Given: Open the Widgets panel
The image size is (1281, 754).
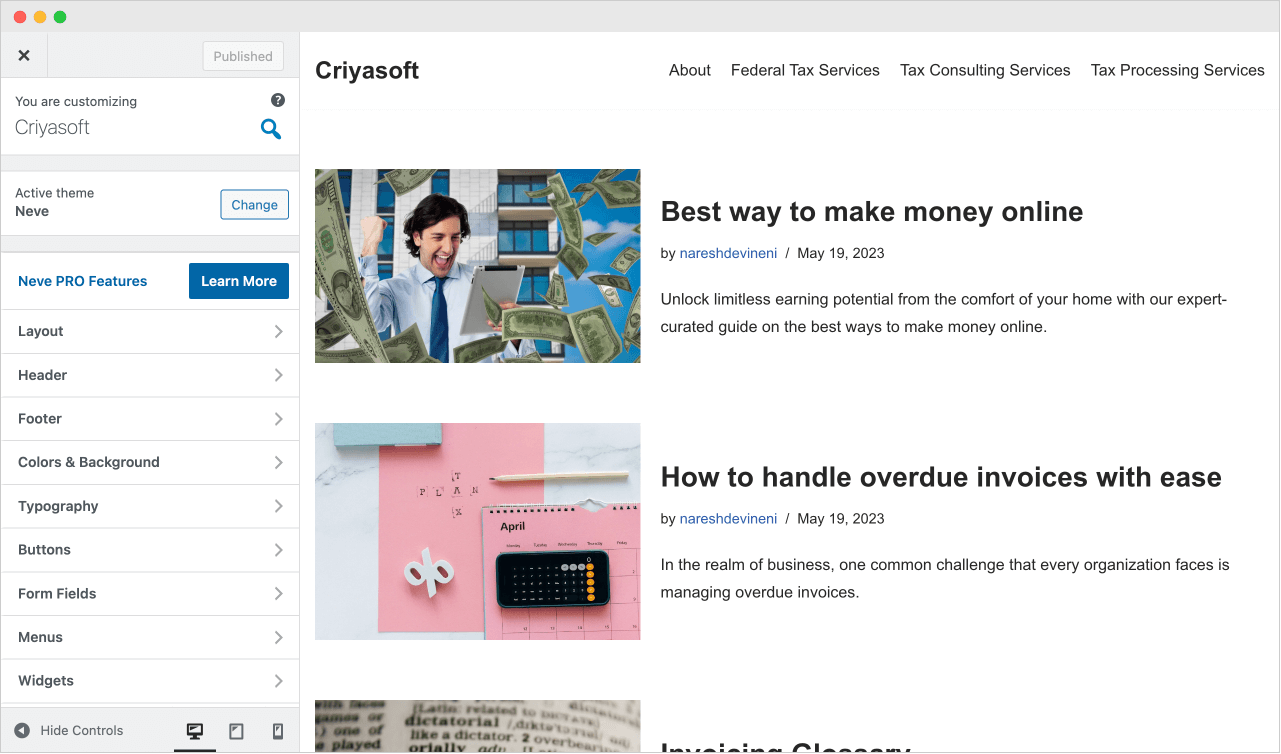Looking at the screenshot, I should 150,681.
